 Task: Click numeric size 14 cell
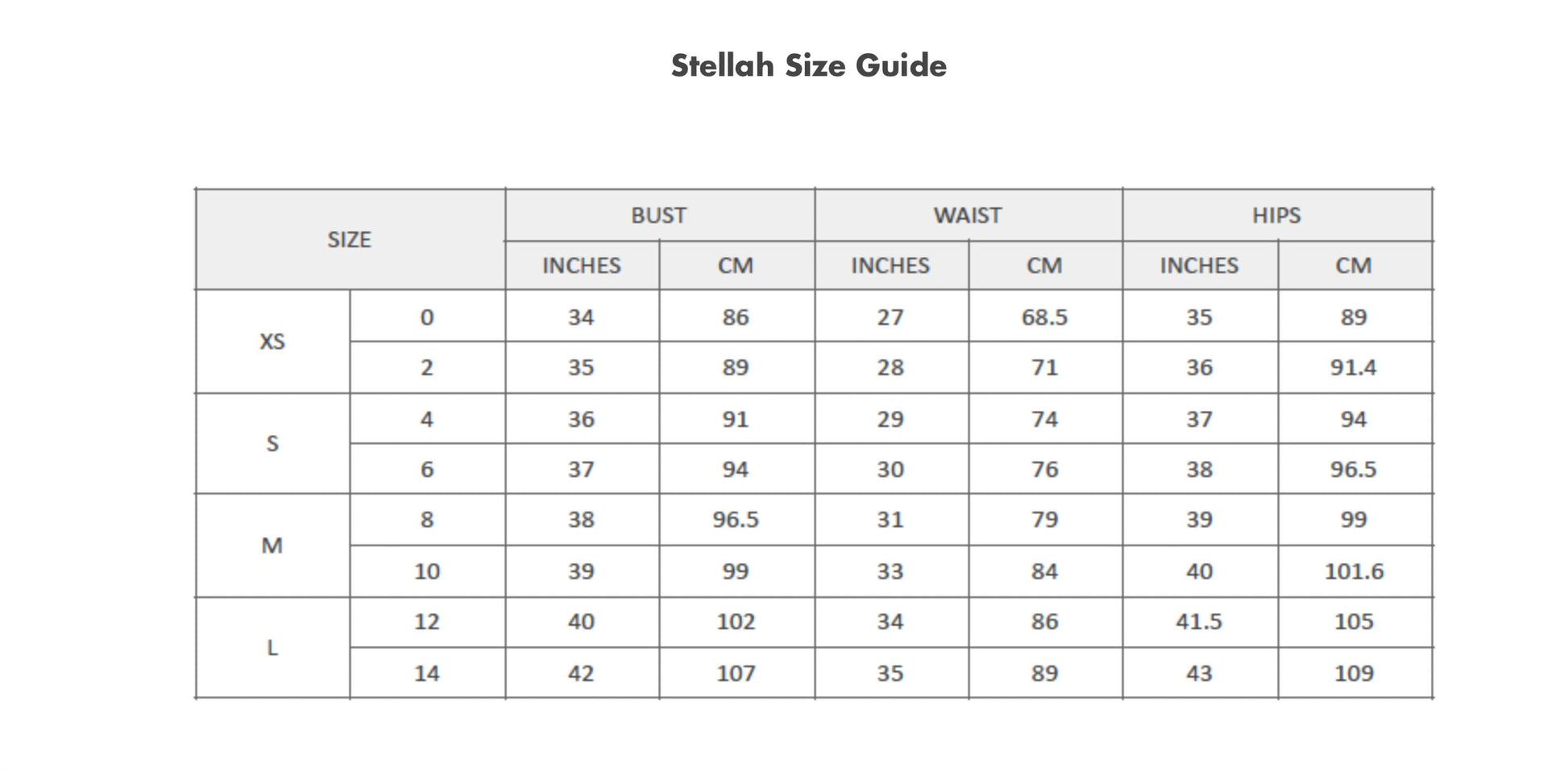426,673
